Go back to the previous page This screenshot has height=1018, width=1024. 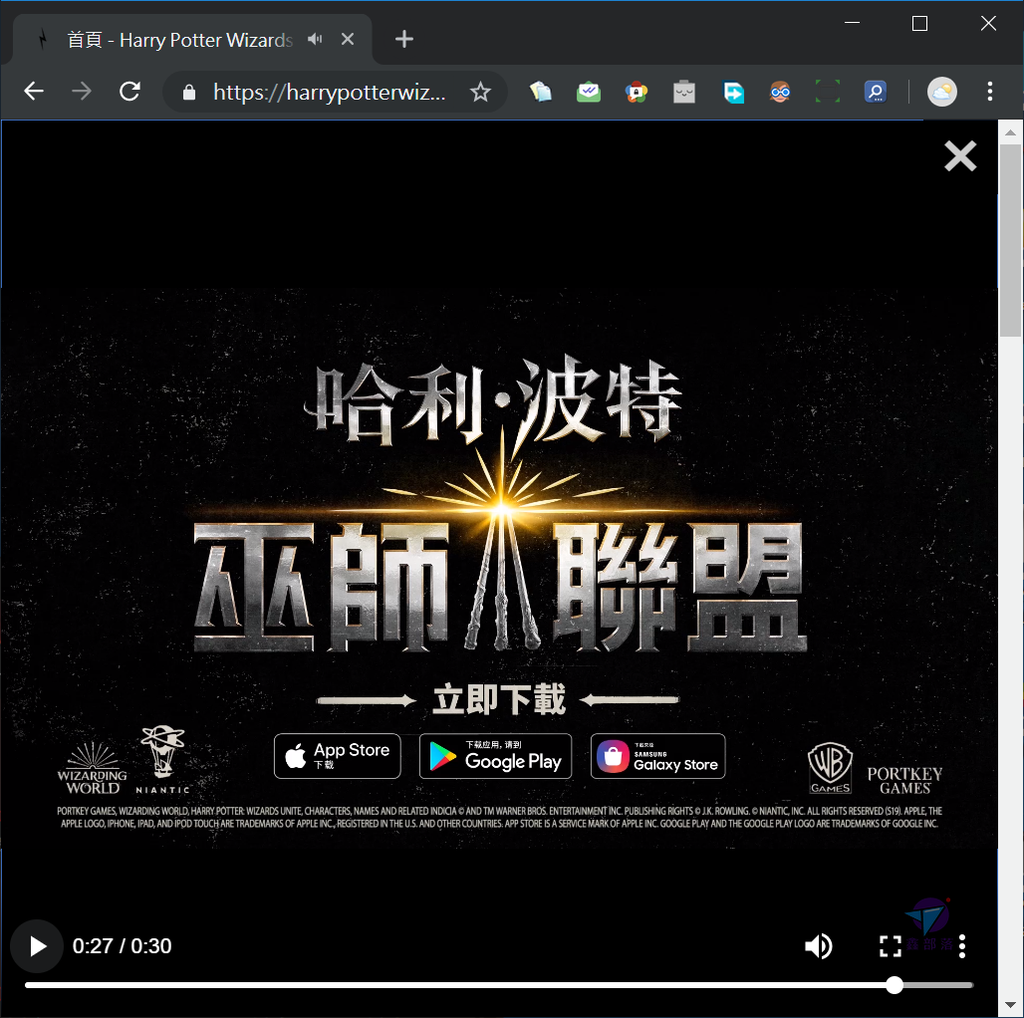point(33,91)
